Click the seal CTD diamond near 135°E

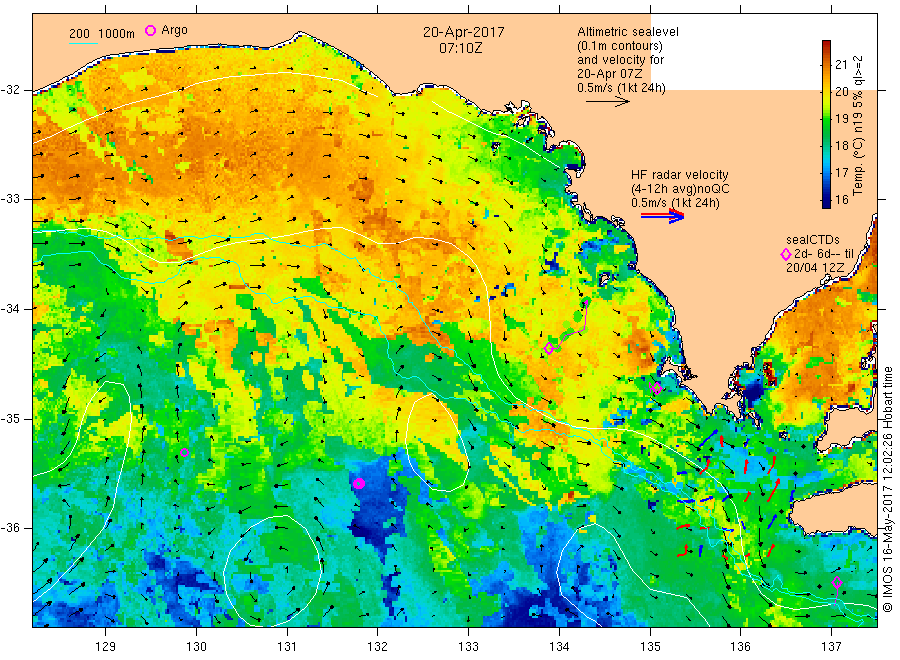(657, 389)
